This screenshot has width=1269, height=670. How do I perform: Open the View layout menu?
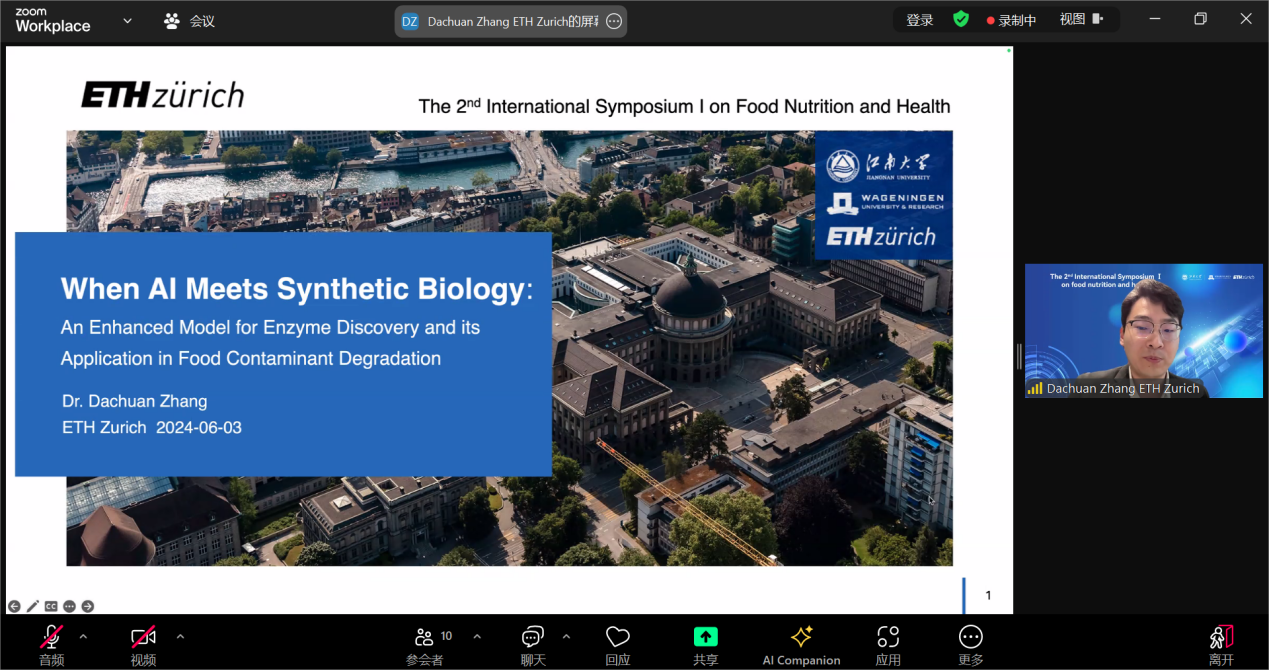pyautogui.click(x=1080, y=19)
